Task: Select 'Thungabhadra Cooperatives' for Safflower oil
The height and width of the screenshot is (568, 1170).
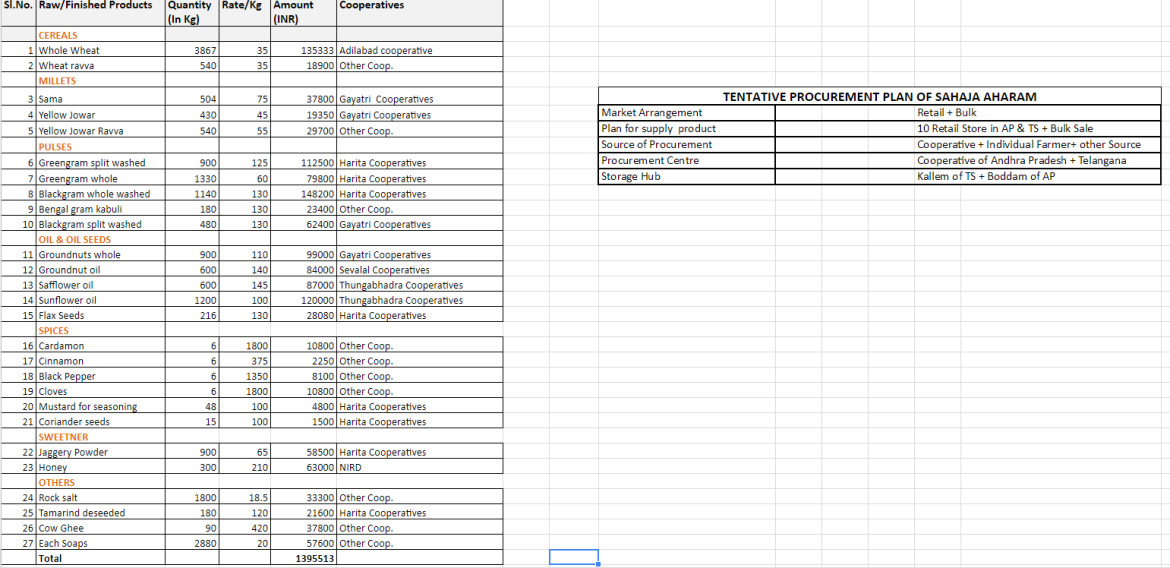Action: 420,285
